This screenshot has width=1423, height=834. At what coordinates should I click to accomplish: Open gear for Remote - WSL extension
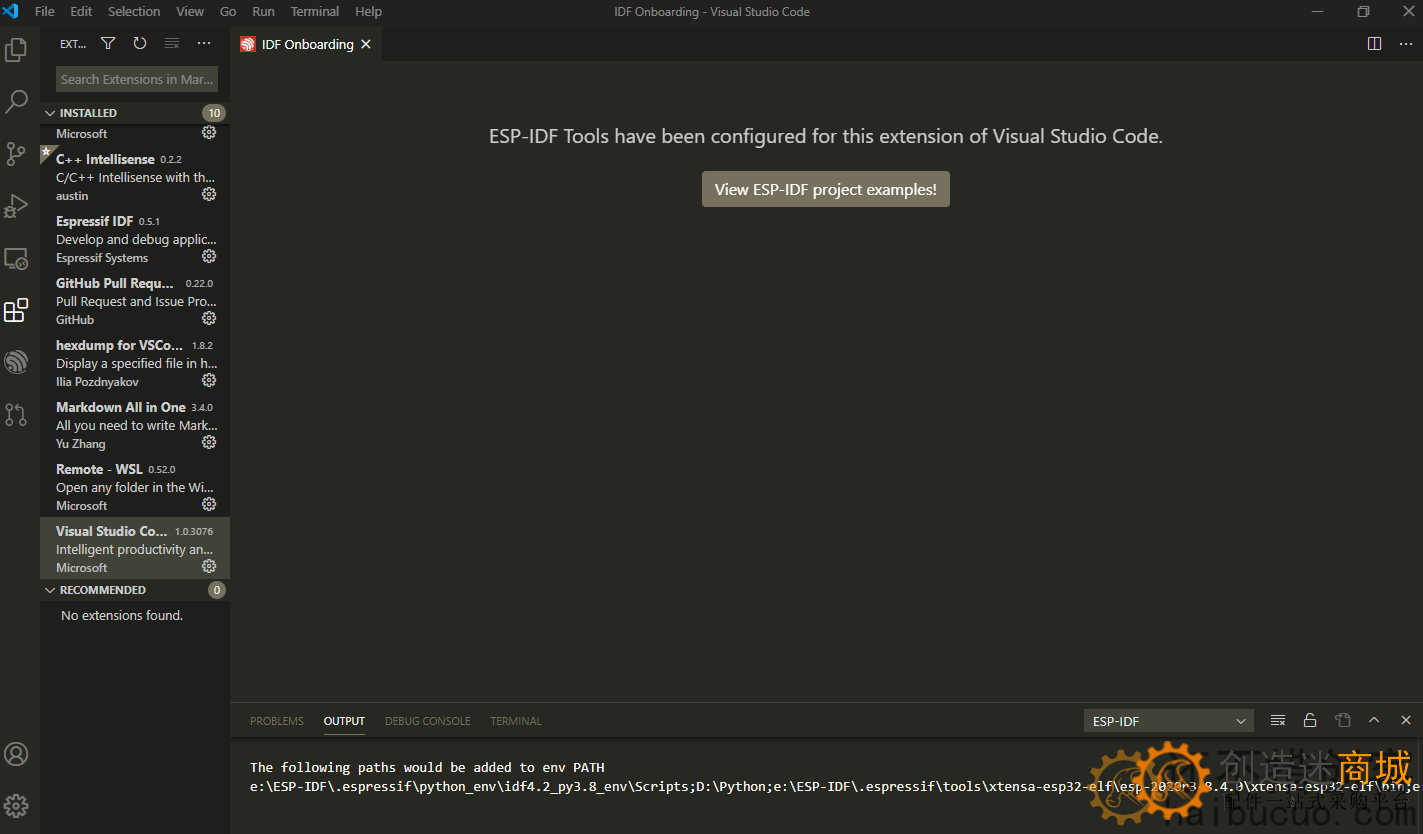(209, 504)
